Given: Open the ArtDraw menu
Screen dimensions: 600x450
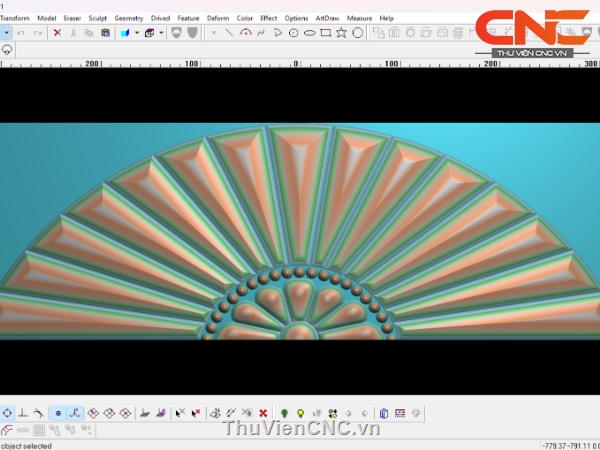Looking at the screenshot, I should tap(327, 18).
